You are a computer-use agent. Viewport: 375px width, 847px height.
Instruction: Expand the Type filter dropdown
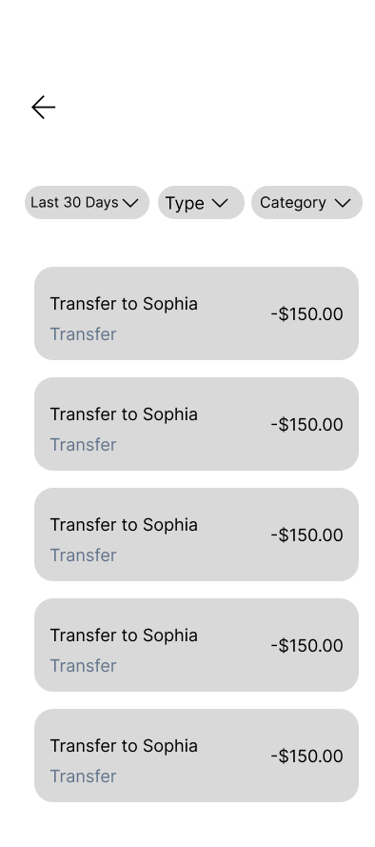click(x=201, y=203)
